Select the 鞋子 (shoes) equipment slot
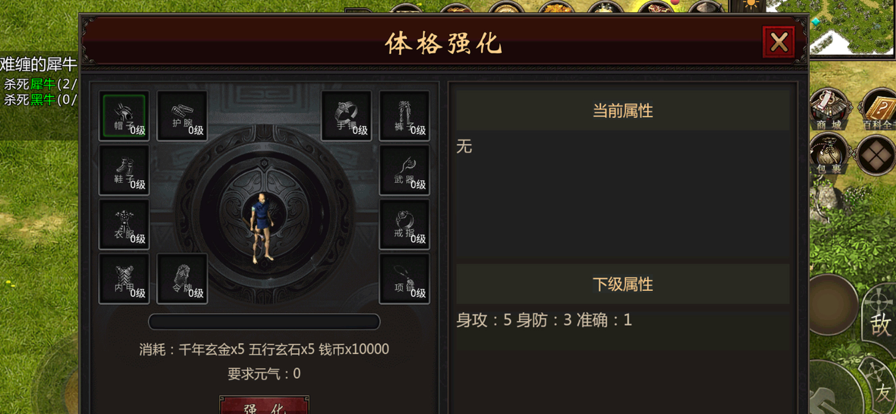Image resolution: width=896 pixels, height=414 pixels. (124, 170)
